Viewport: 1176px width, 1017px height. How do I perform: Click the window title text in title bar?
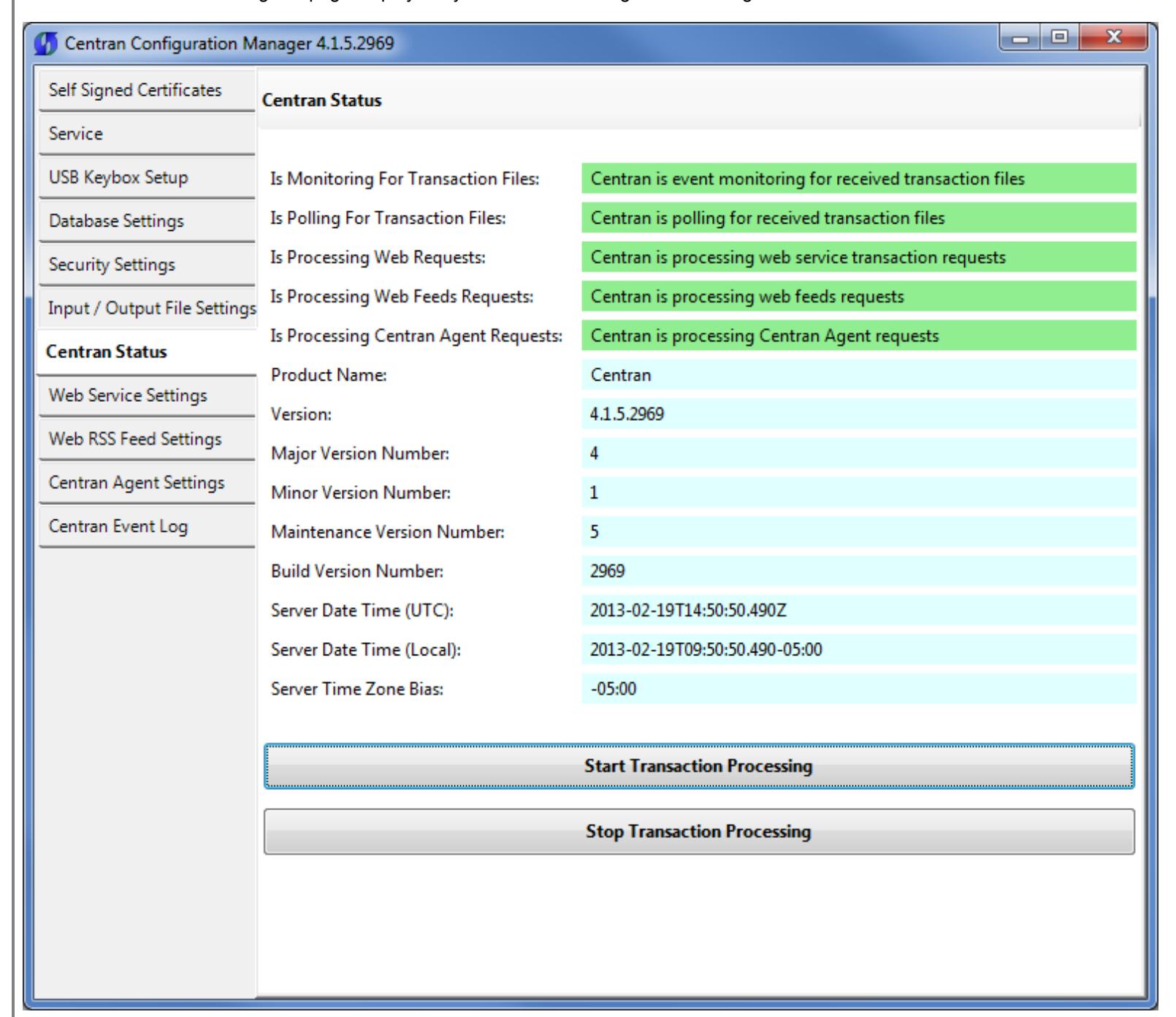coord(229,43)
